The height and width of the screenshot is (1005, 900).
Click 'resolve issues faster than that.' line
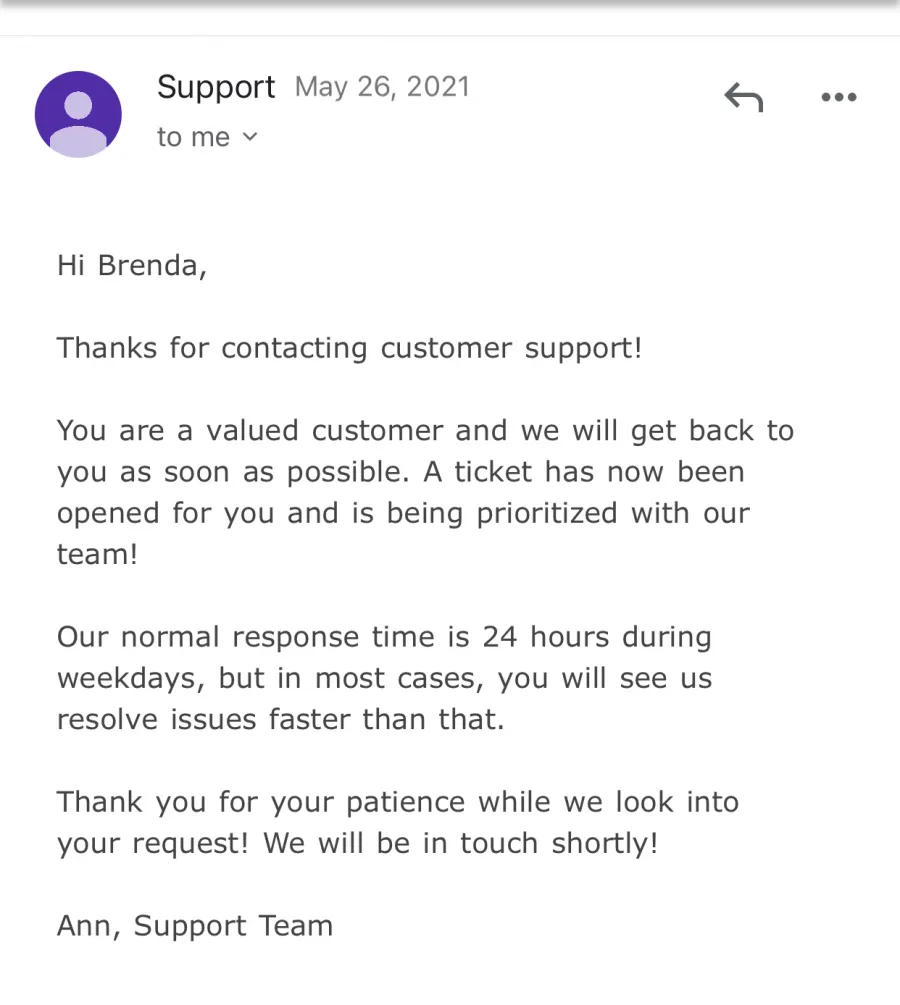click(281, 720)
